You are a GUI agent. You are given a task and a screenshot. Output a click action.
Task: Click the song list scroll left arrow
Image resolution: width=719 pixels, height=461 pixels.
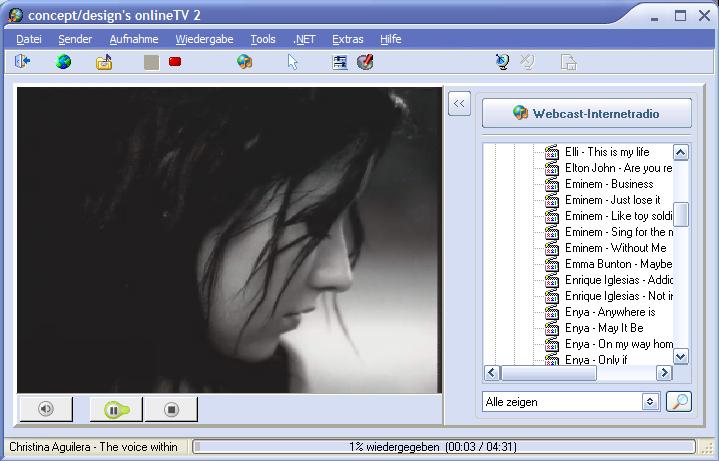(492, 373)
